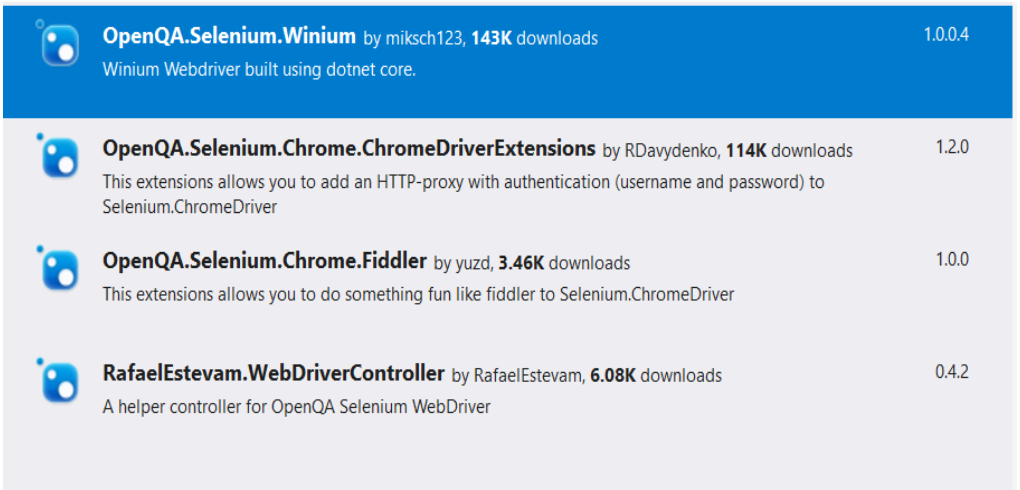Image resolution: width=1020 pixels, height=490 pixels.
Task: Click version 0.4.2 of WebDriverController
Action: pos(952,372)
